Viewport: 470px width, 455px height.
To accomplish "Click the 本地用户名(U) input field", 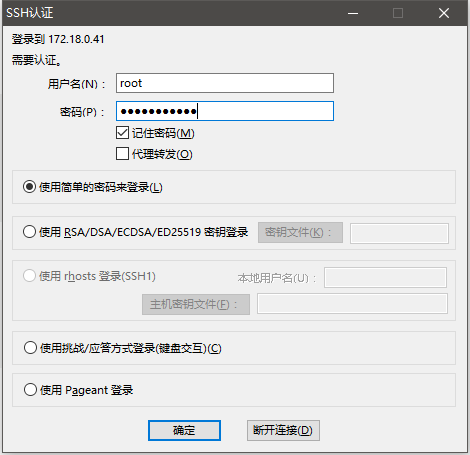I will point(385,277).
